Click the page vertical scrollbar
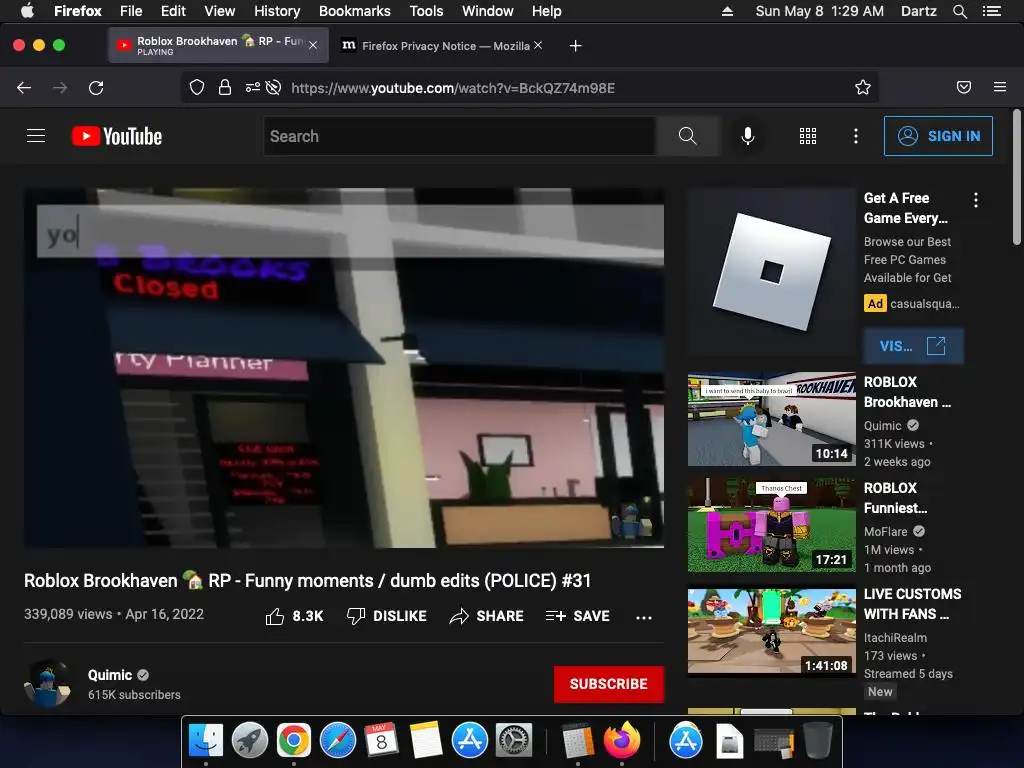The width and height of the screenshot is (1024, 768). (1016, 178)
